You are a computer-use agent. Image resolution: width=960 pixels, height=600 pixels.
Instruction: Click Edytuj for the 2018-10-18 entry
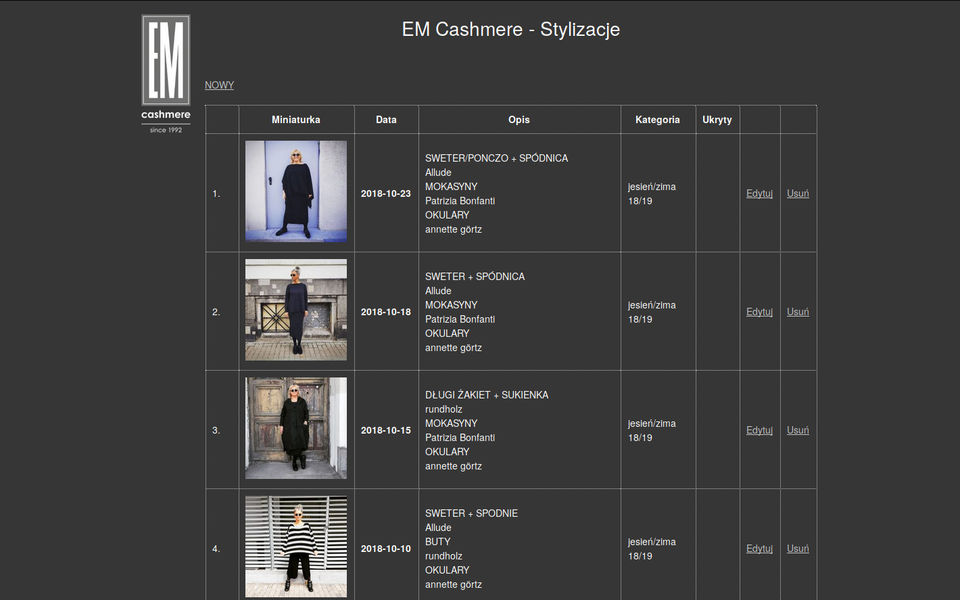pyautogui.click(x=759, y=312)
